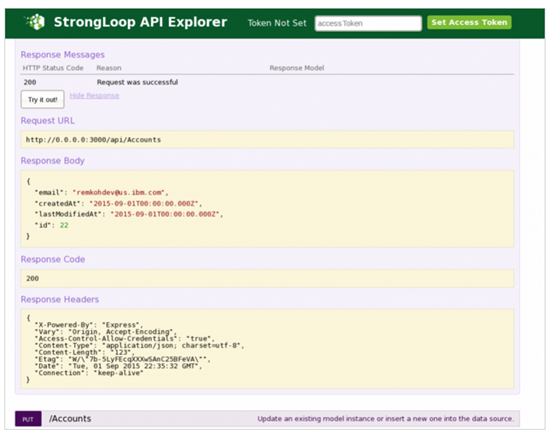Click the 200 value in Response Code box
The width and height of the screenshot is (553, 434).
(32, 279)
